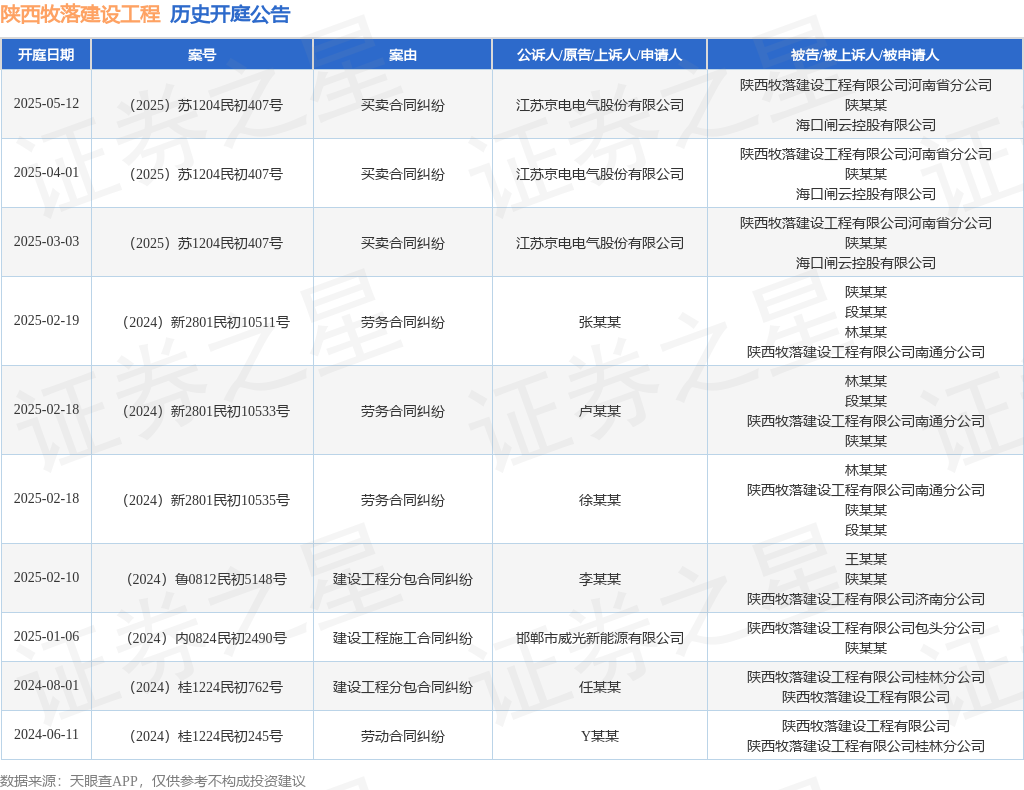Select the 案号 column header

coord(202,55)
